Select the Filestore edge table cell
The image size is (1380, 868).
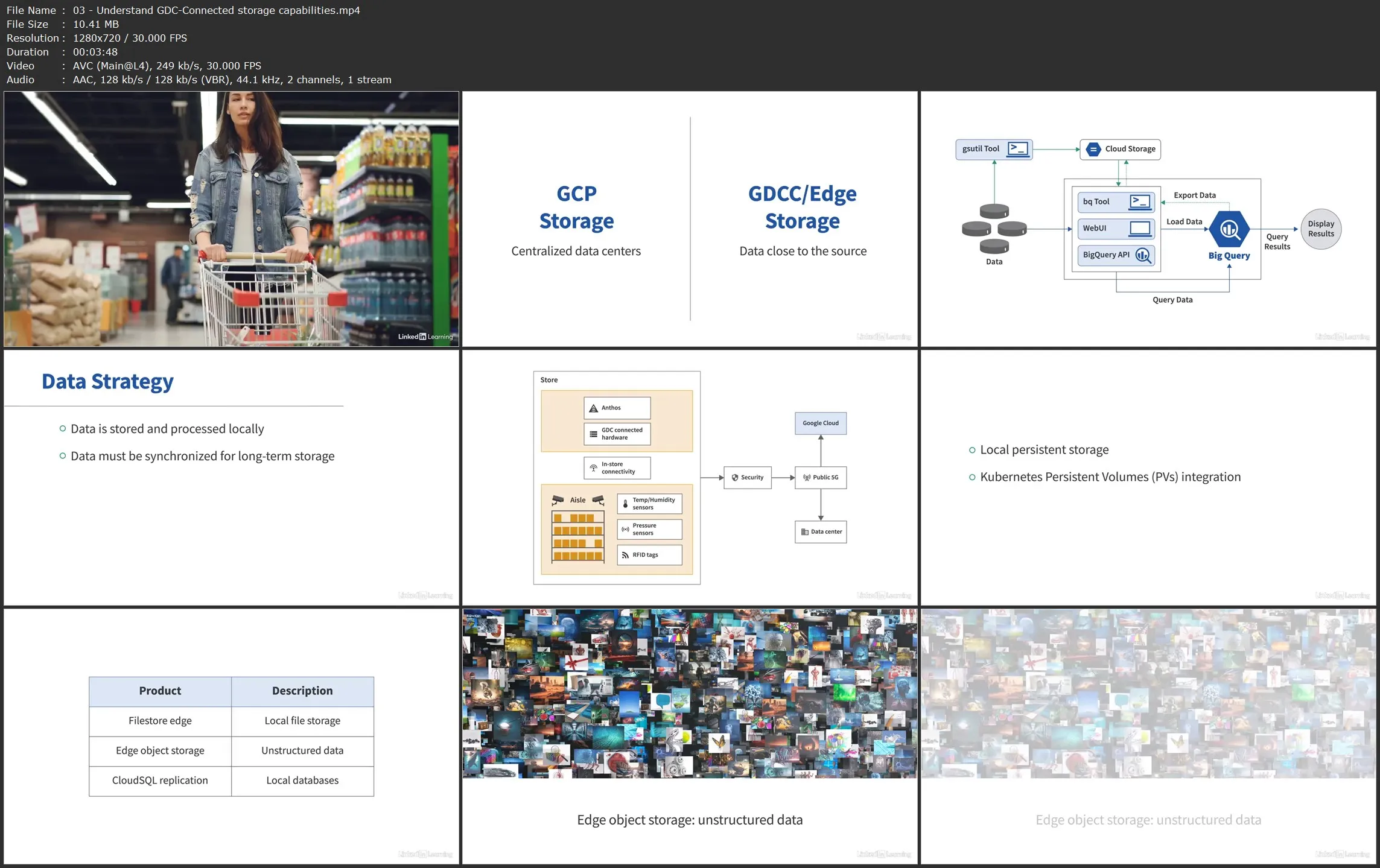tap(160, 721)
